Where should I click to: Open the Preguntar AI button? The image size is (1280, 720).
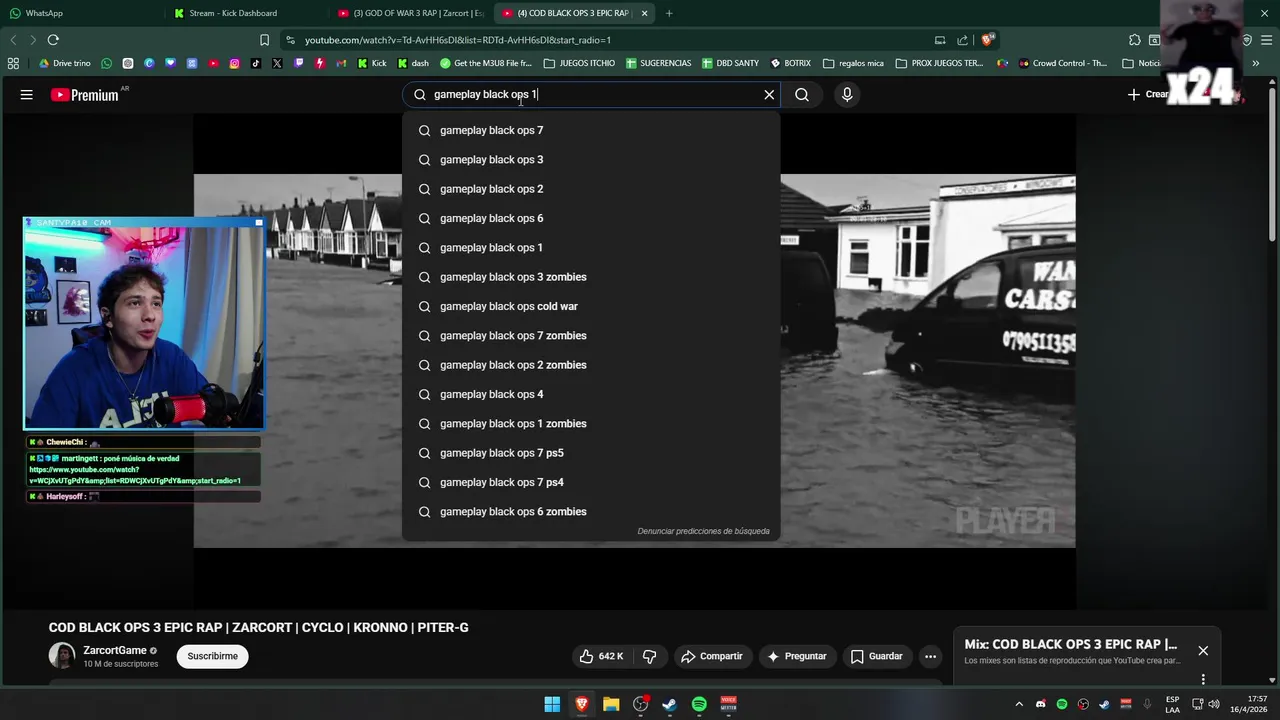tap(796, 656)
